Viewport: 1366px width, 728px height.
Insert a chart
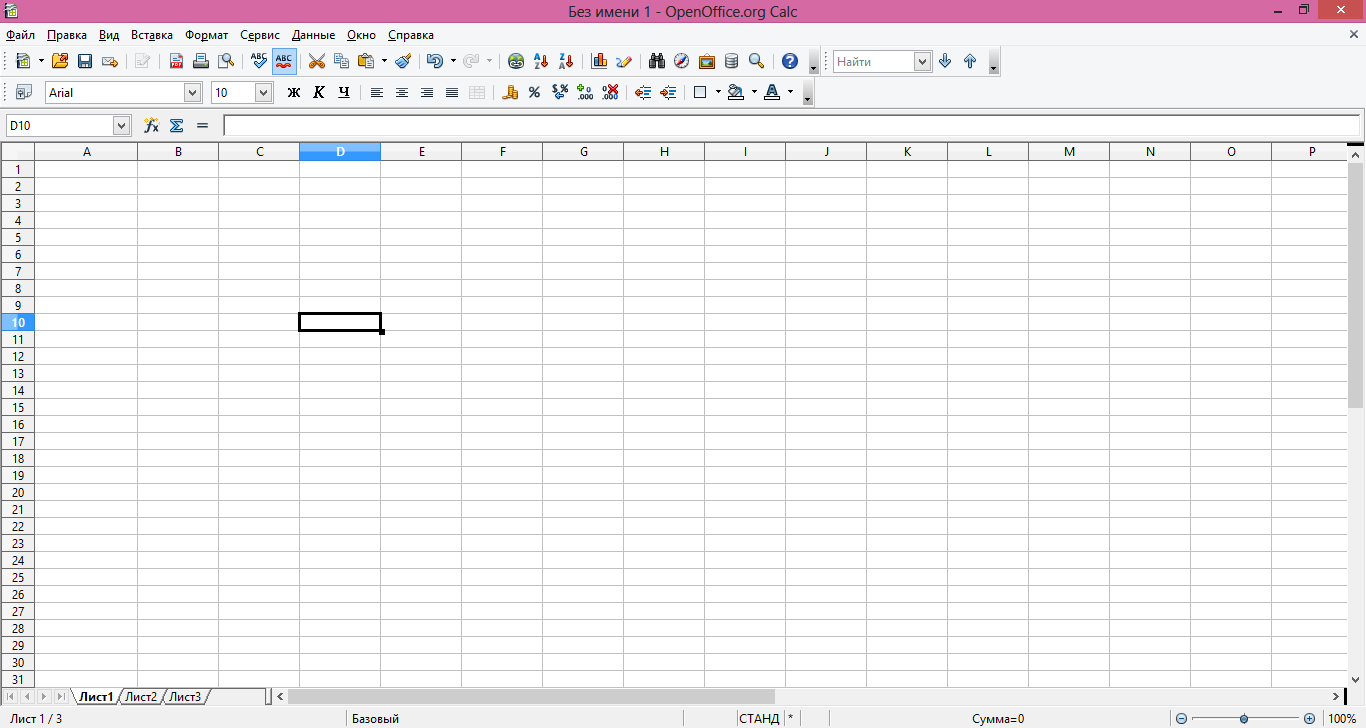coord(600,61)
